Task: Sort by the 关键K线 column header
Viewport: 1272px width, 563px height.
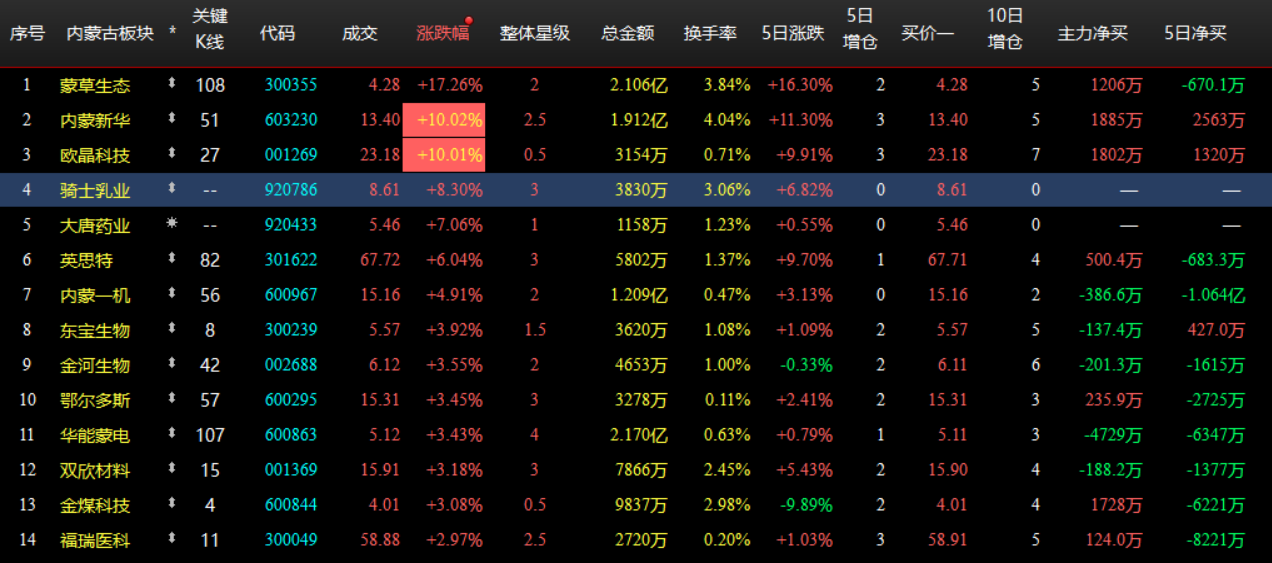Action: [x=209, y=29]
